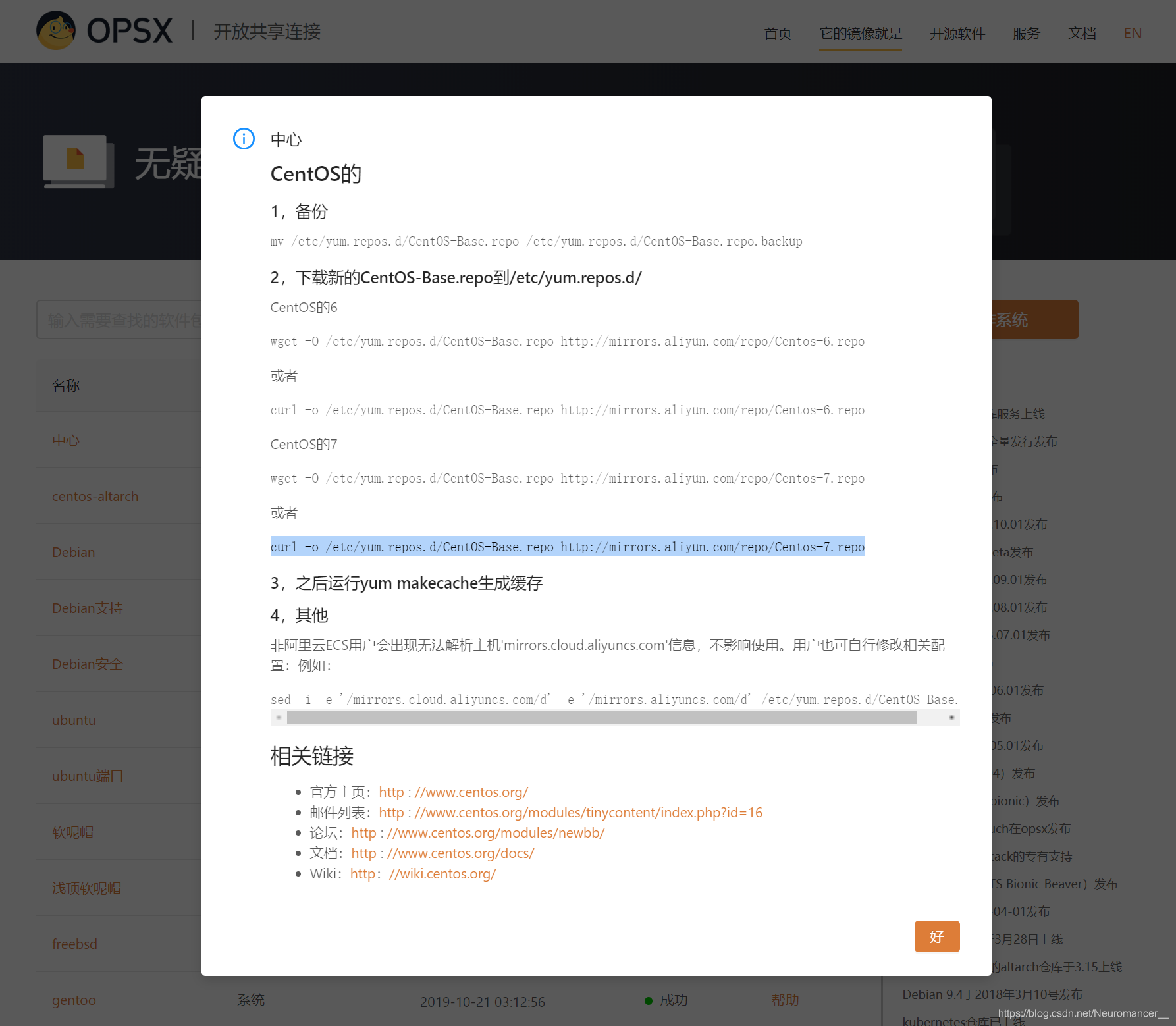
Task: Open the Debian安全 mirror link
Action: tap(88, 664)
